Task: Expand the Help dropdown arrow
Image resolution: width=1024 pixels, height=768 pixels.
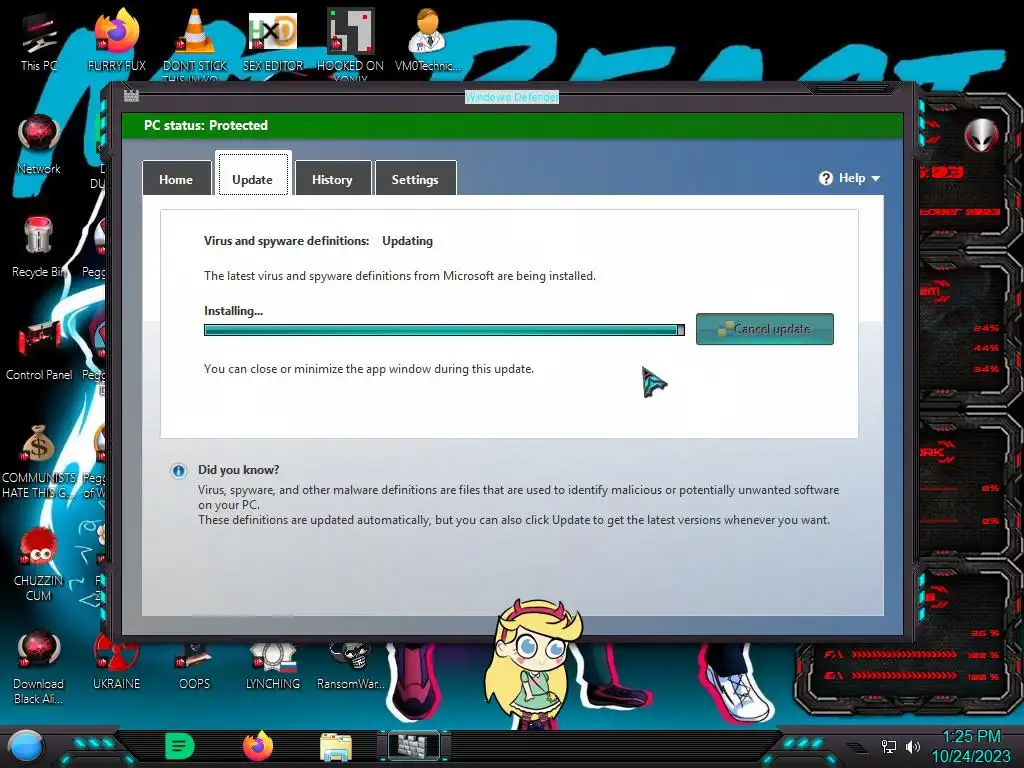Action: click(x=876, y=178)
